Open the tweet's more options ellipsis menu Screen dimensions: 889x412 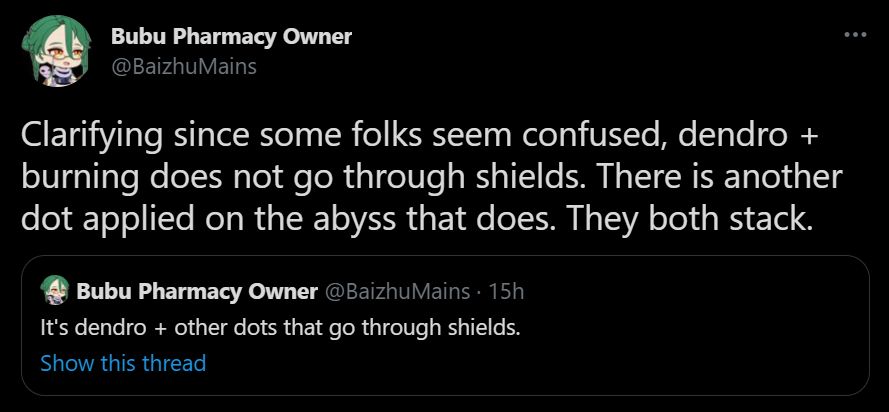tap(854, 35)
